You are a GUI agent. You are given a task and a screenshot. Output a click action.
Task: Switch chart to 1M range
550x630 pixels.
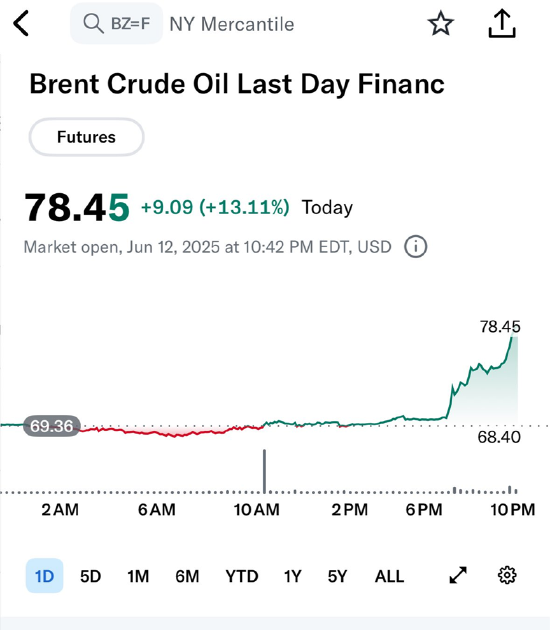click(x=138, y=576)
